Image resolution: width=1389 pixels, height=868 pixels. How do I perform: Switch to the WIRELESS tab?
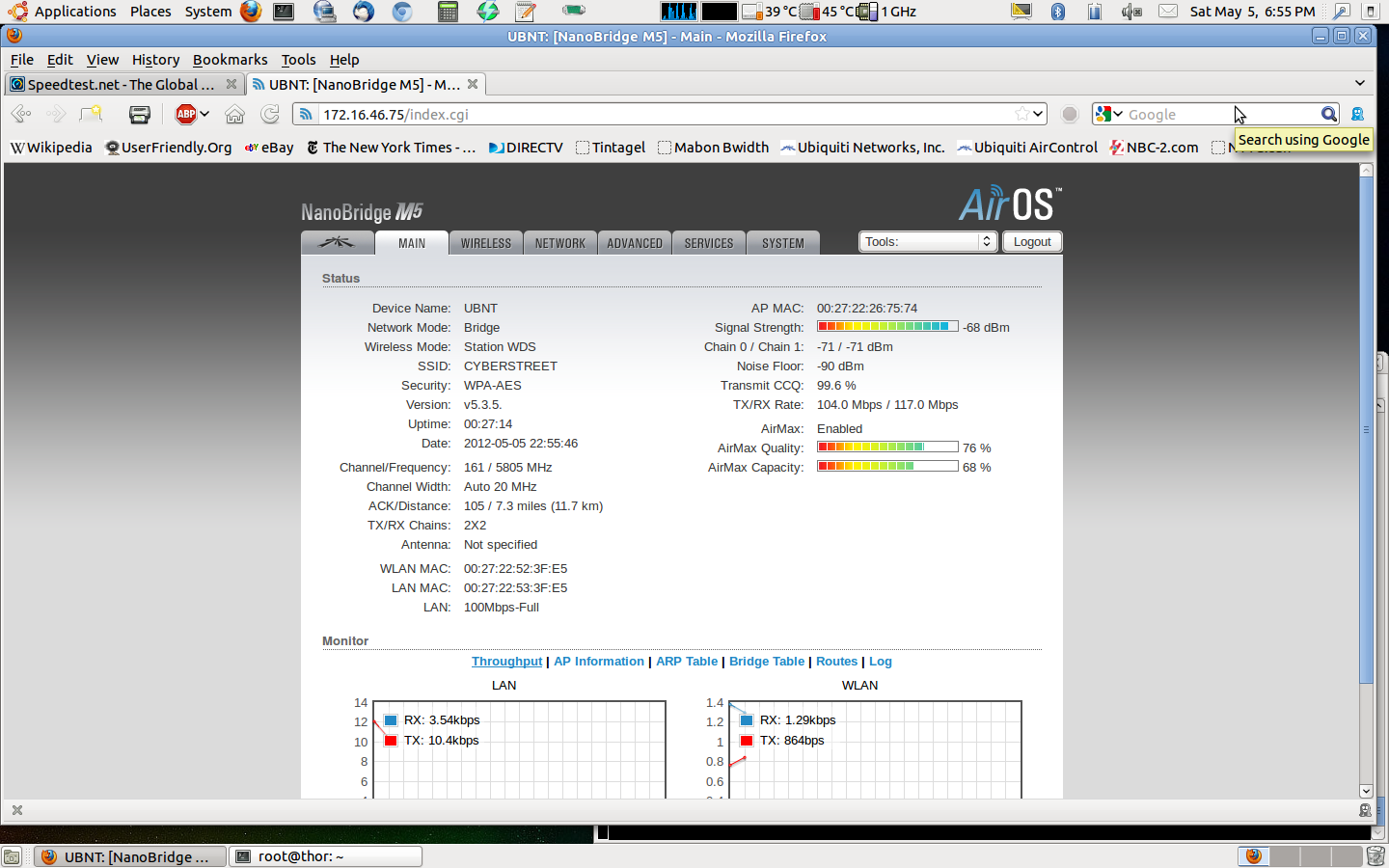tap(486, 243)
